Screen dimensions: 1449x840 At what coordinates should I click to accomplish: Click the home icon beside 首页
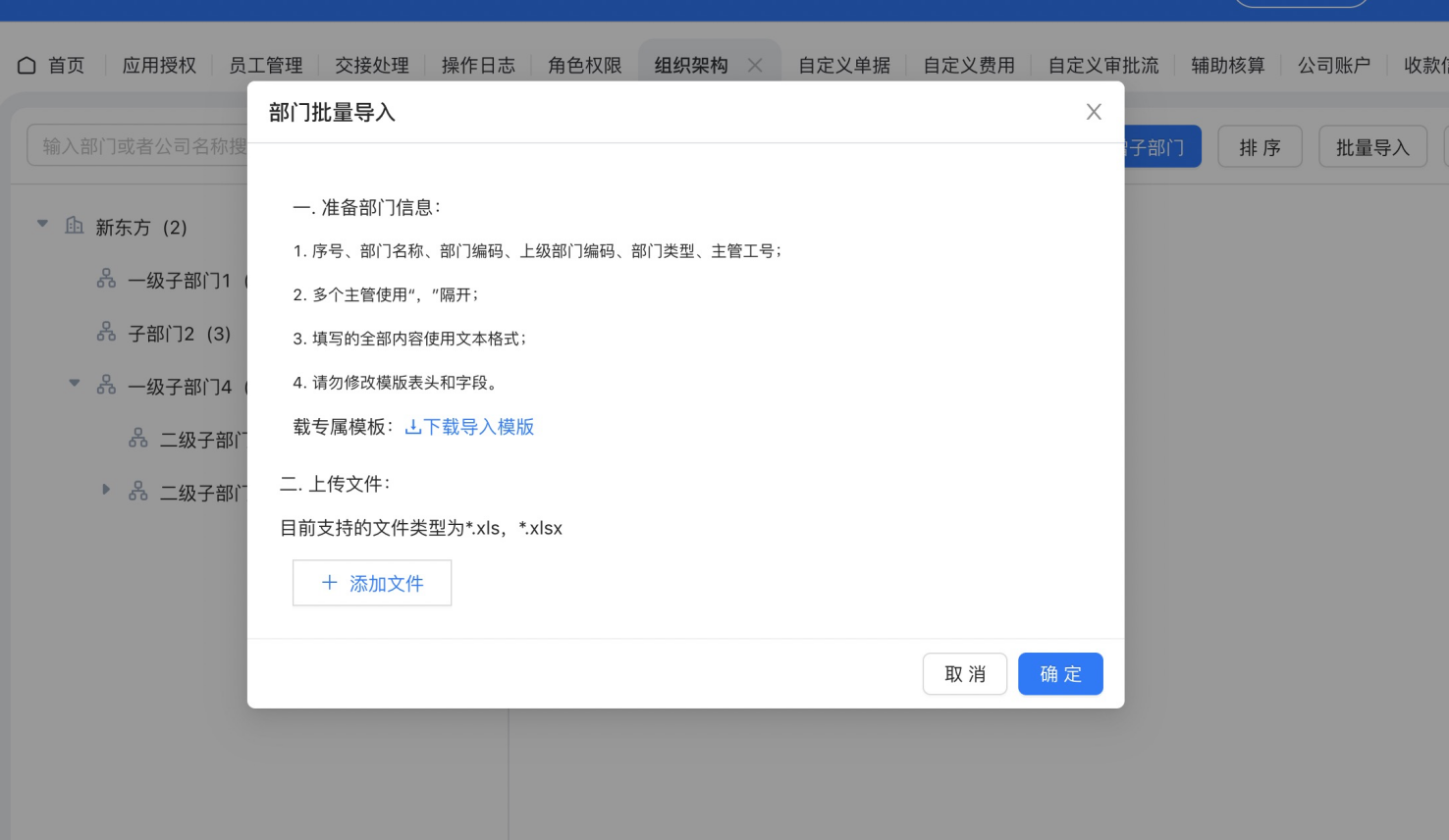(27, 66)
